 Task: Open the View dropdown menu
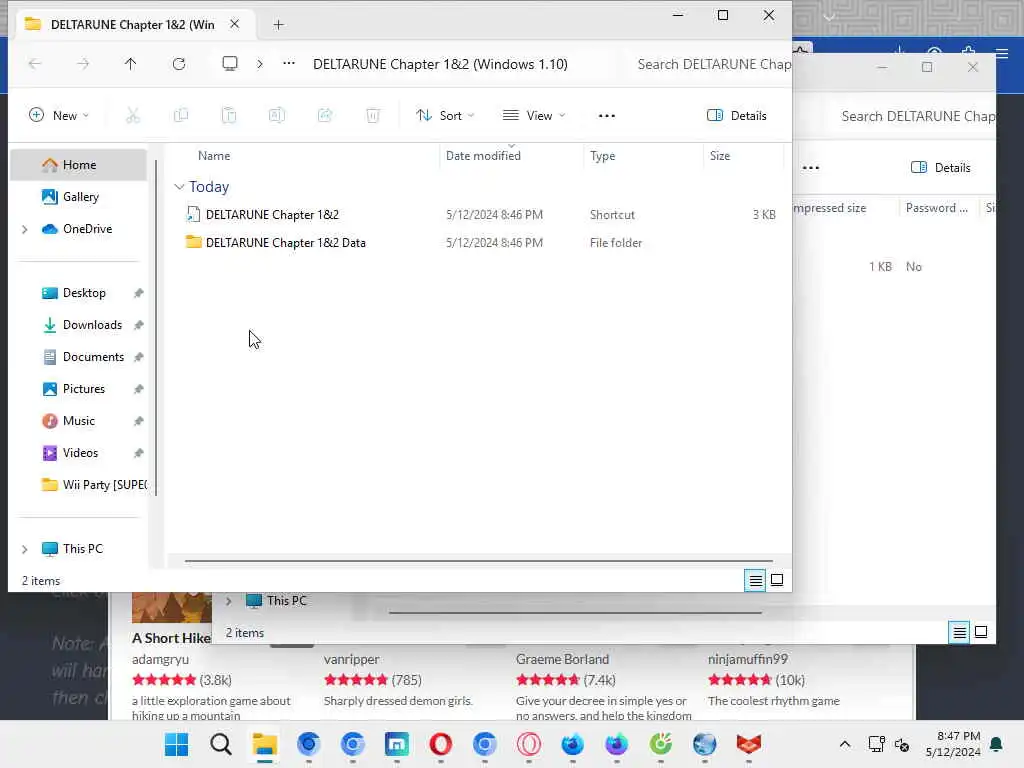click(x=534, y=116)
